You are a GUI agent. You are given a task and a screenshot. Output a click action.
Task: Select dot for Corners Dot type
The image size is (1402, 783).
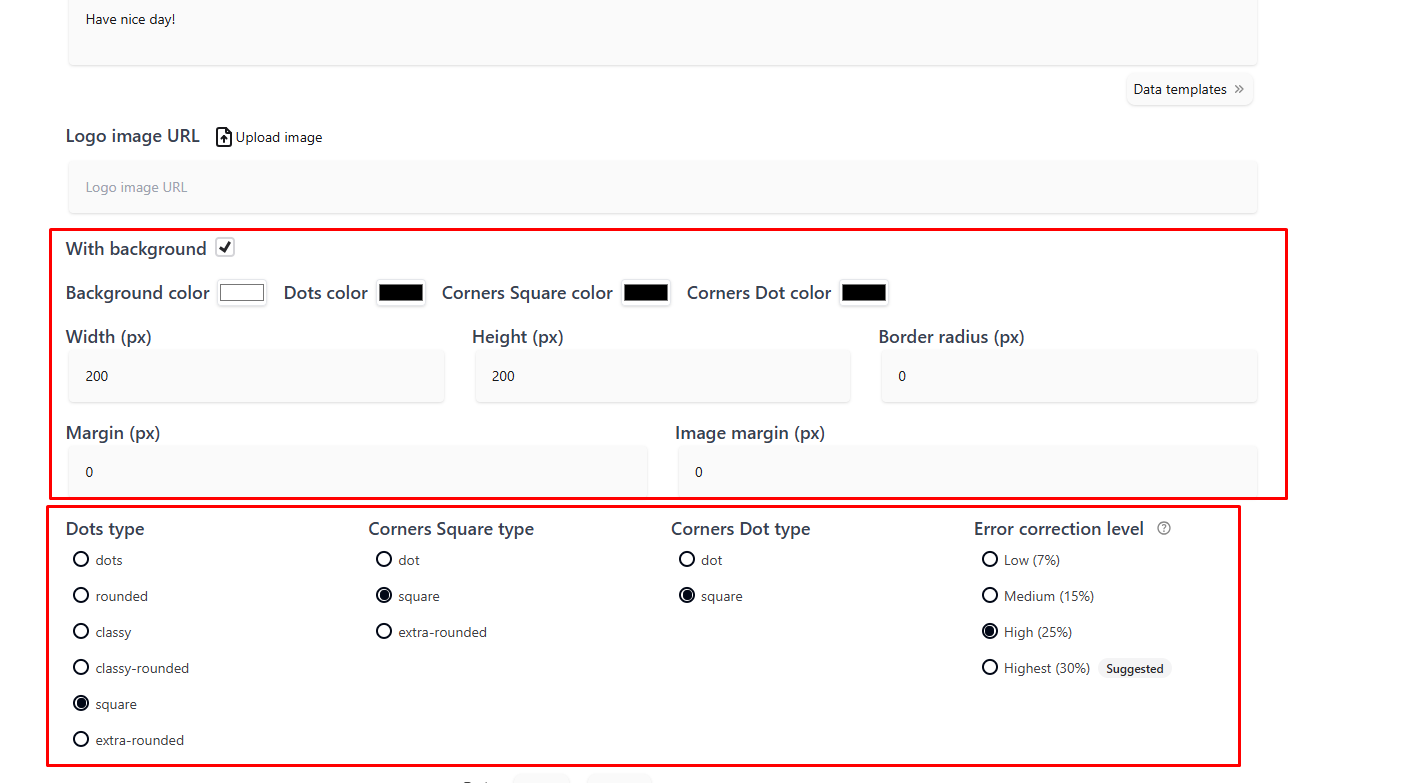[x=687, y=559]
